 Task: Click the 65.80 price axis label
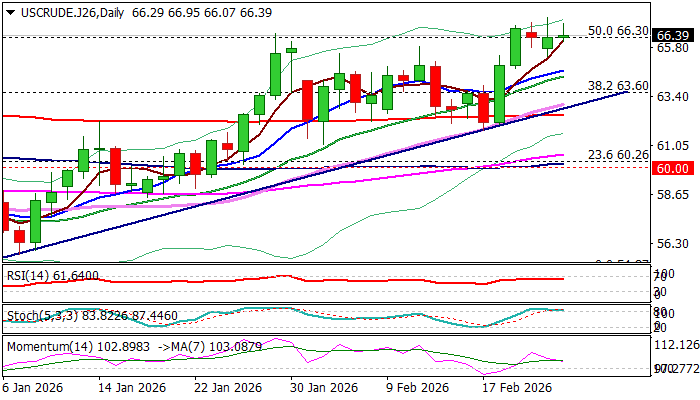[671, 48]
